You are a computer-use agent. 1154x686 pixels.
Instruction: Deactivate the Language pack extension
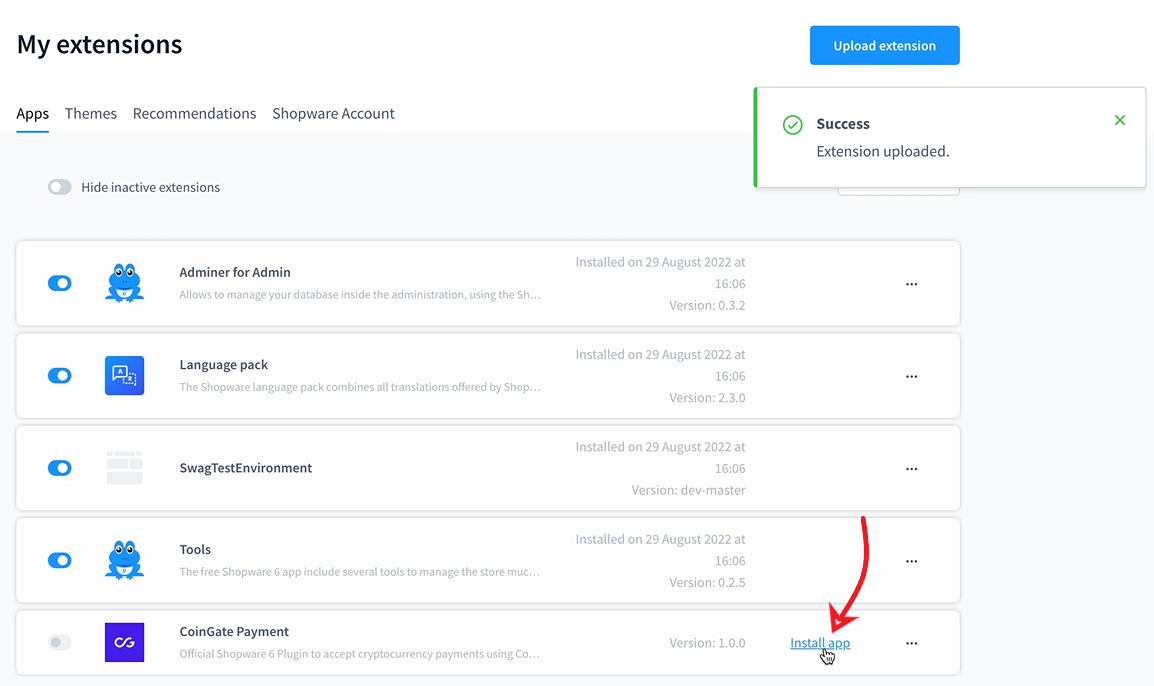click(60, 375)
